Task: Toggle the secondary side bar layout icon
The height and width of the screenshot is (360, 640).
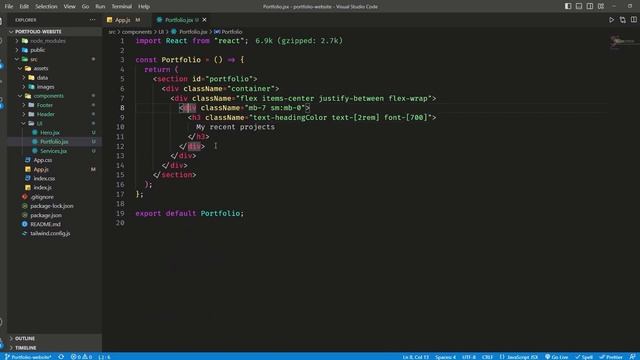Action: tap(590, 6)
